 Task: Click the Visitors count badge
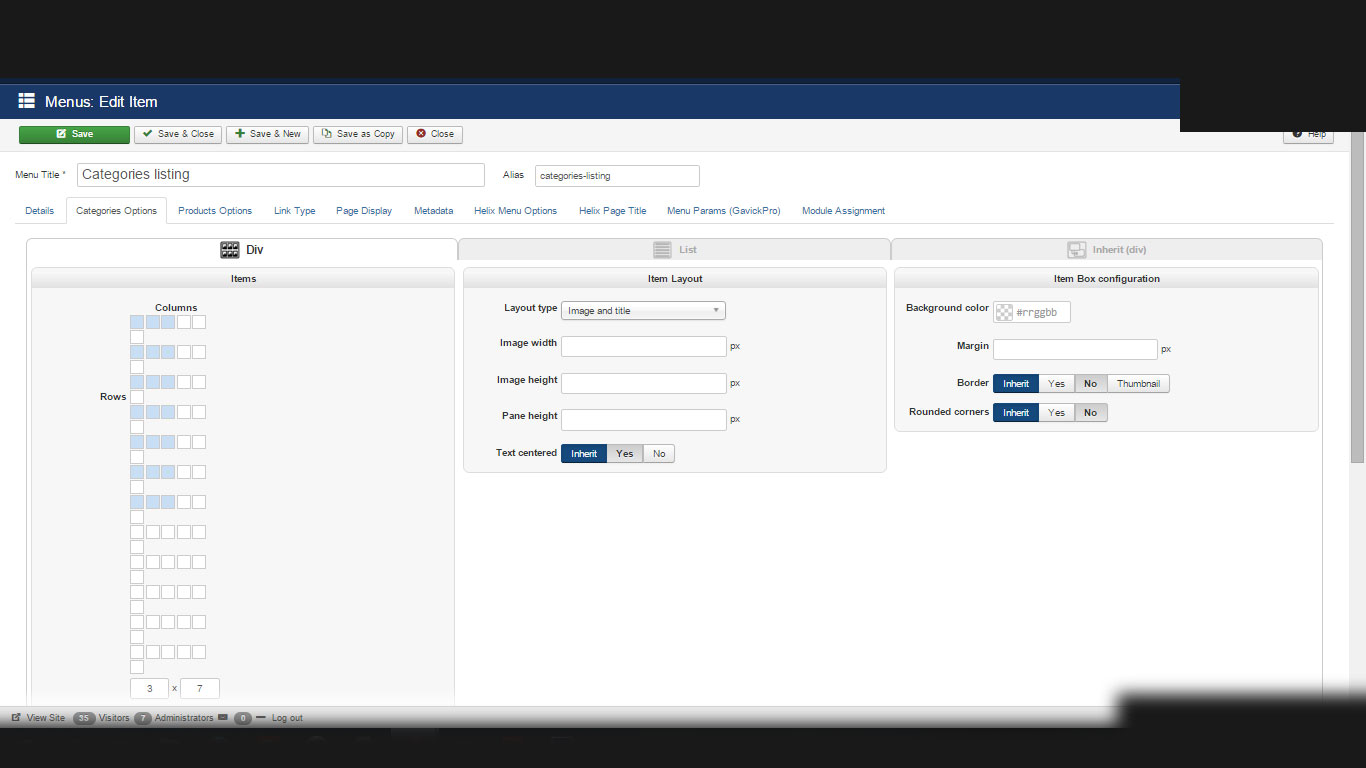coord(84,718)
